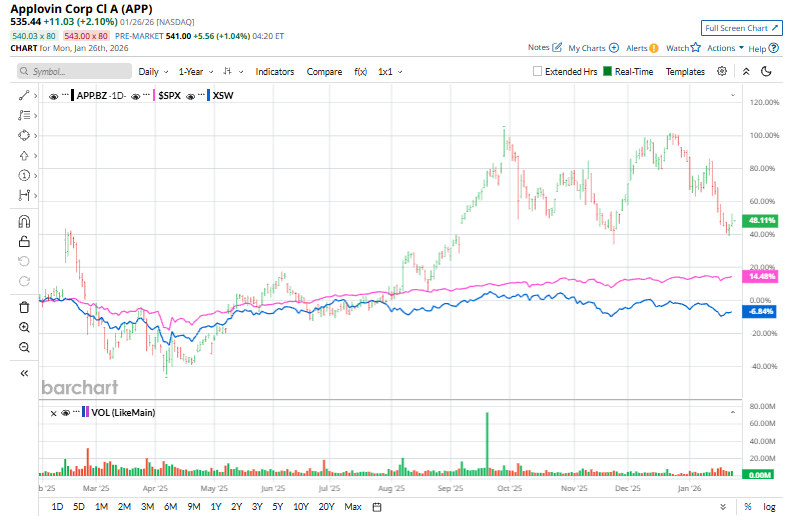Screen dimensions: 785x526
Task: Open Indicators menu
Action: (274, 72)
